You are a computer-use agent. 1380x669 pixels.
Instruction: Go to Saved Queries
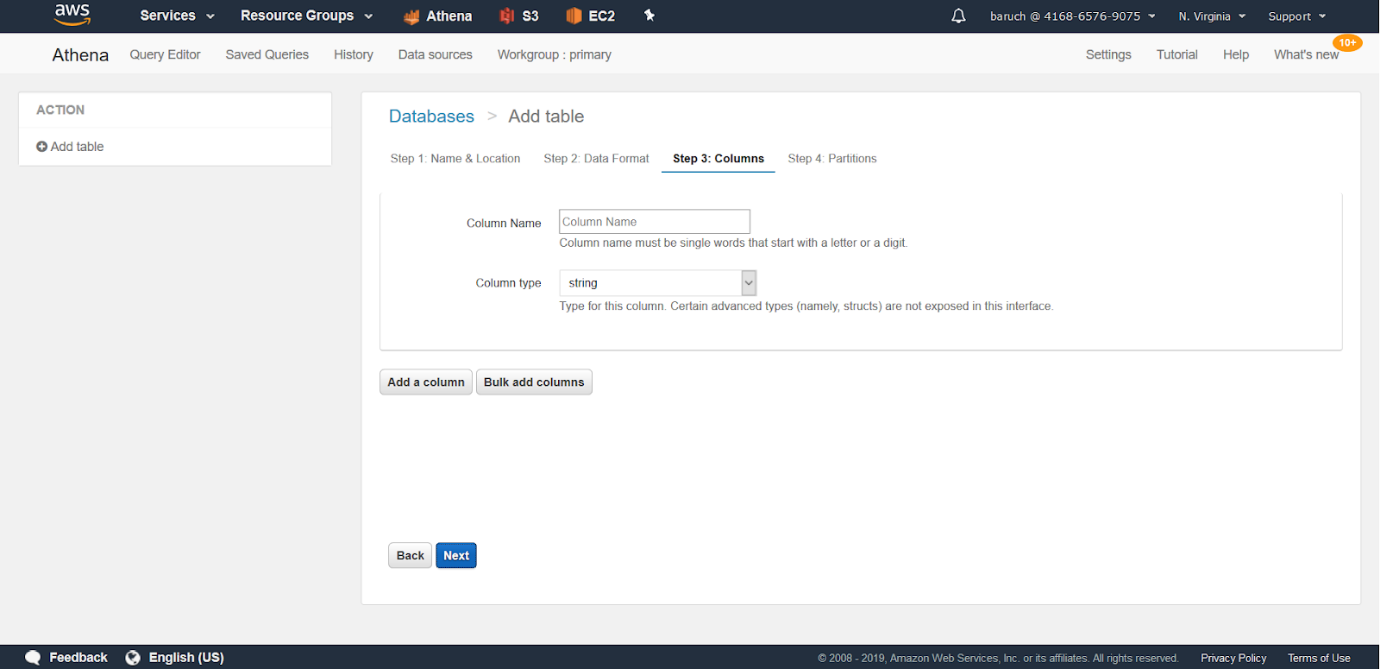267,55
